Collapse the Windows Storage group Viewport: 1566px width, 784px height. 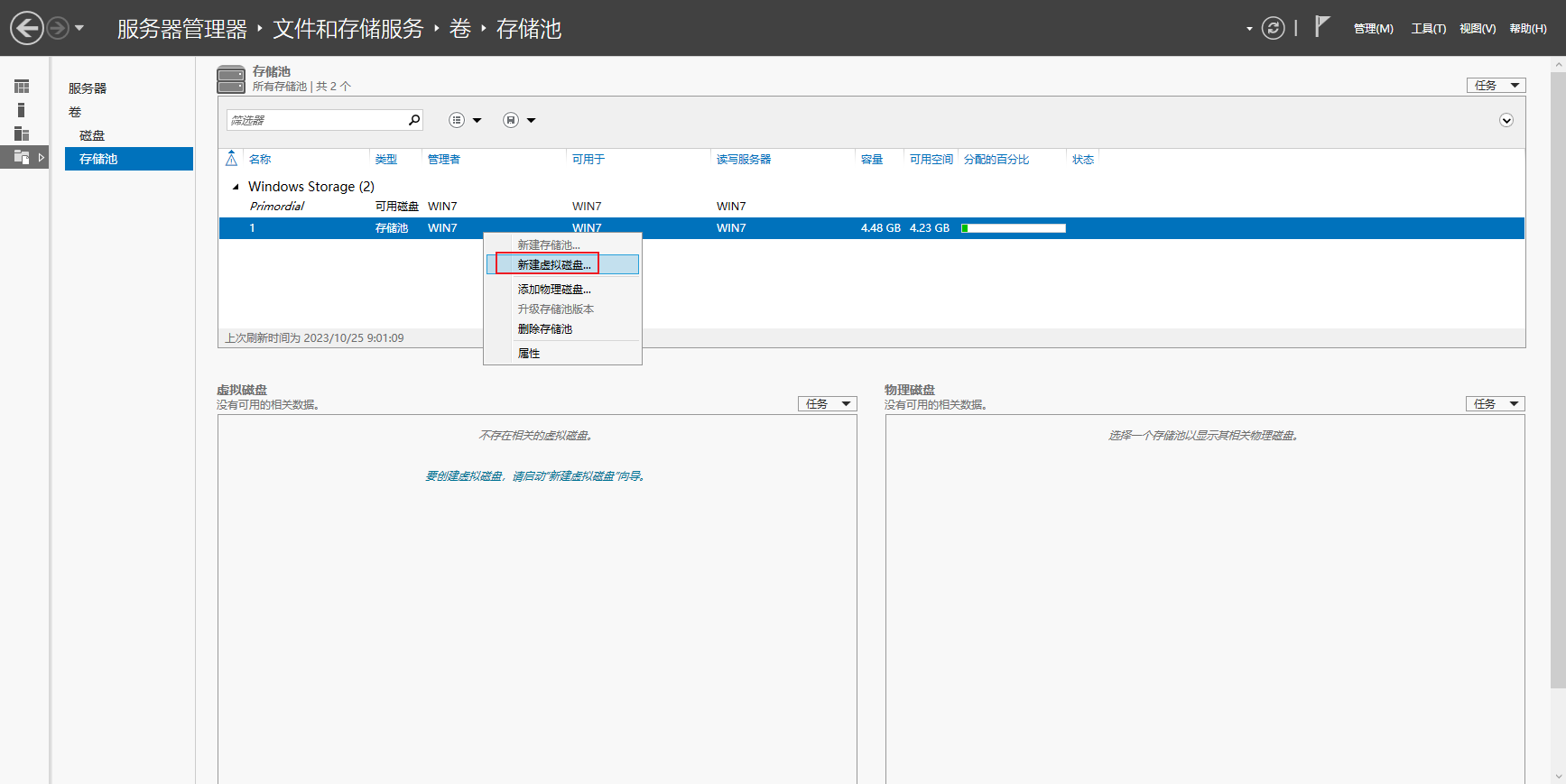(x=236, y=187)
